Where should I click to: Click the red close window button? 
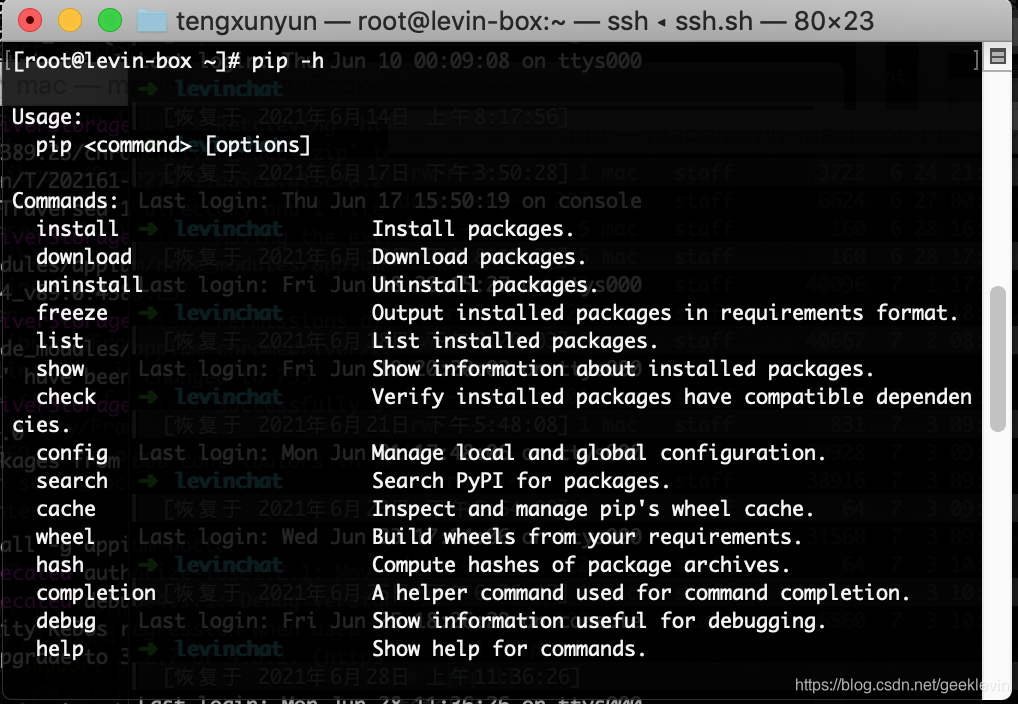pos(30,20)
